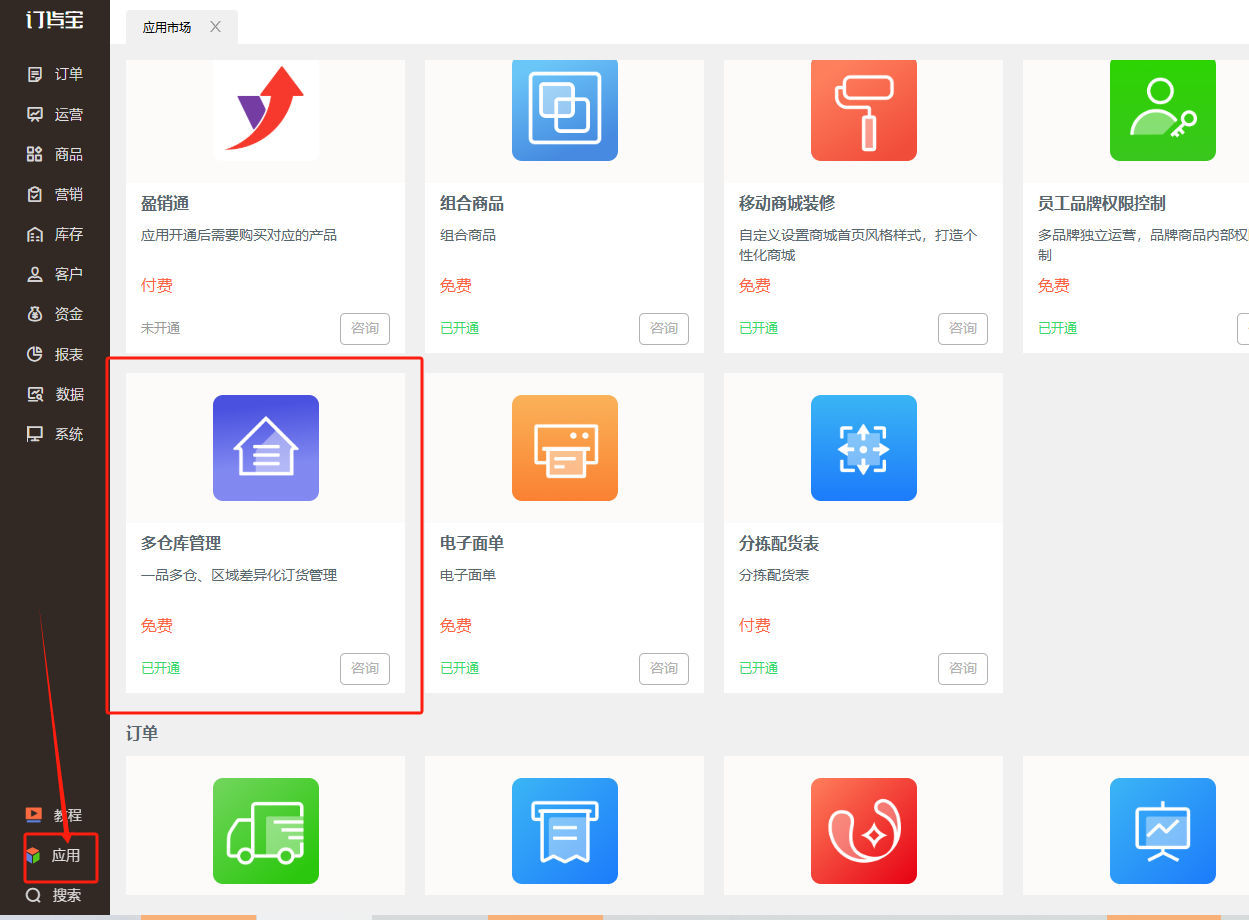Click the 员工品牌权限控制 card title
The height and width of the screenshot is (920, 1249).
point(1102,204)
